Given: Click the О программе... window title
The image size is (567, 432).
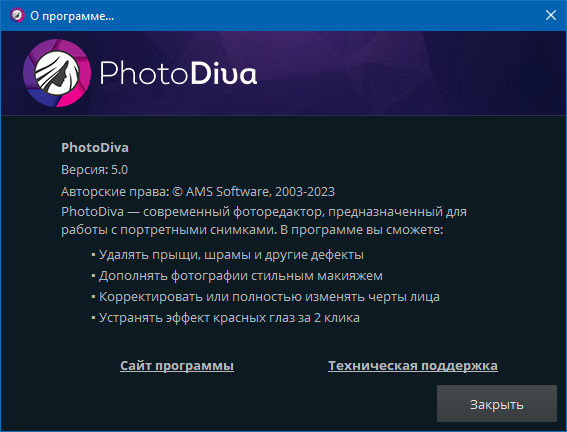Looking at the screenshot, I should point(72,16).
